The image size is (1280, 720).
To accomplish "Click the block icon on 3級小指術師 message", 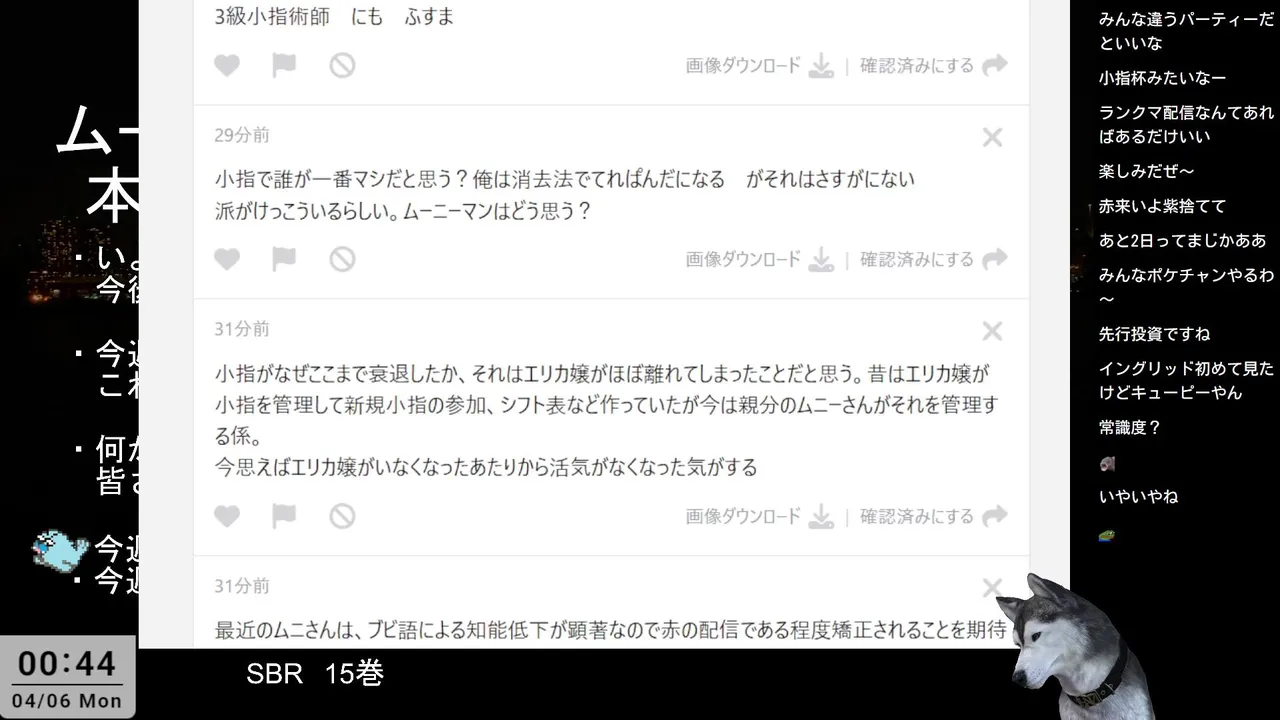I will (x=343, y=66).
